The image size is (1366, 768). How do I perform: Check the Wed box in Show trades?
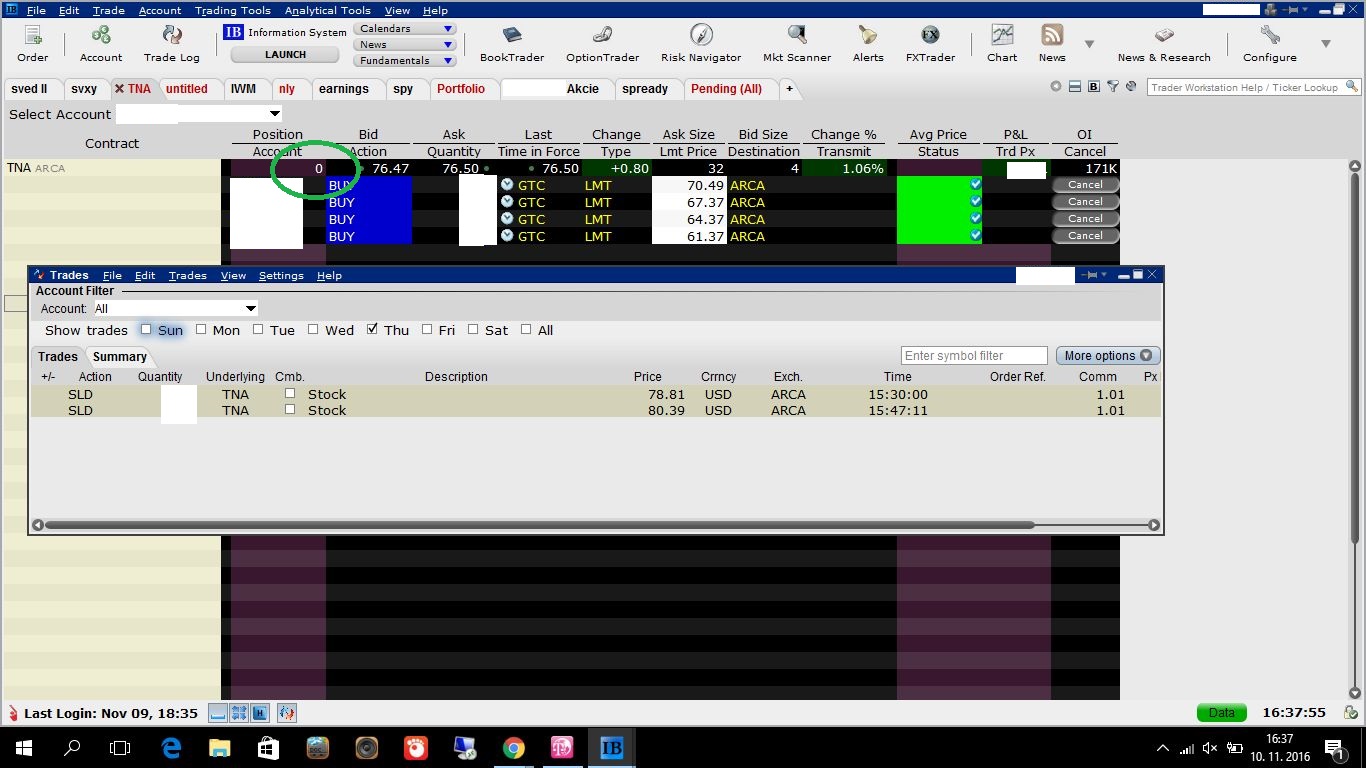313,329
